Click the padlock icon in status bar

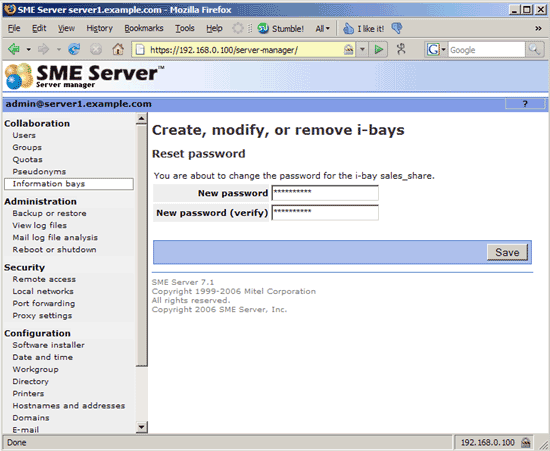pos(525,442)
